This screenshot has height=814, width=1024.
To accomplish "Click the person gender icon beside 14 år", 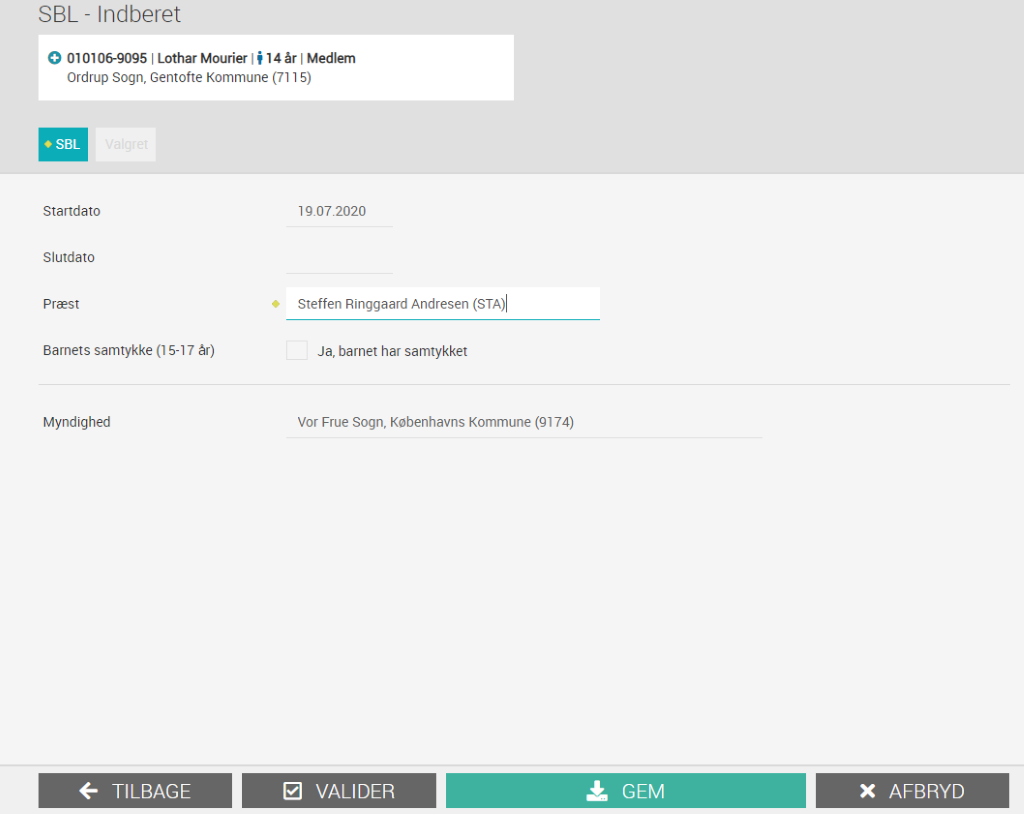I will [260, 58].
